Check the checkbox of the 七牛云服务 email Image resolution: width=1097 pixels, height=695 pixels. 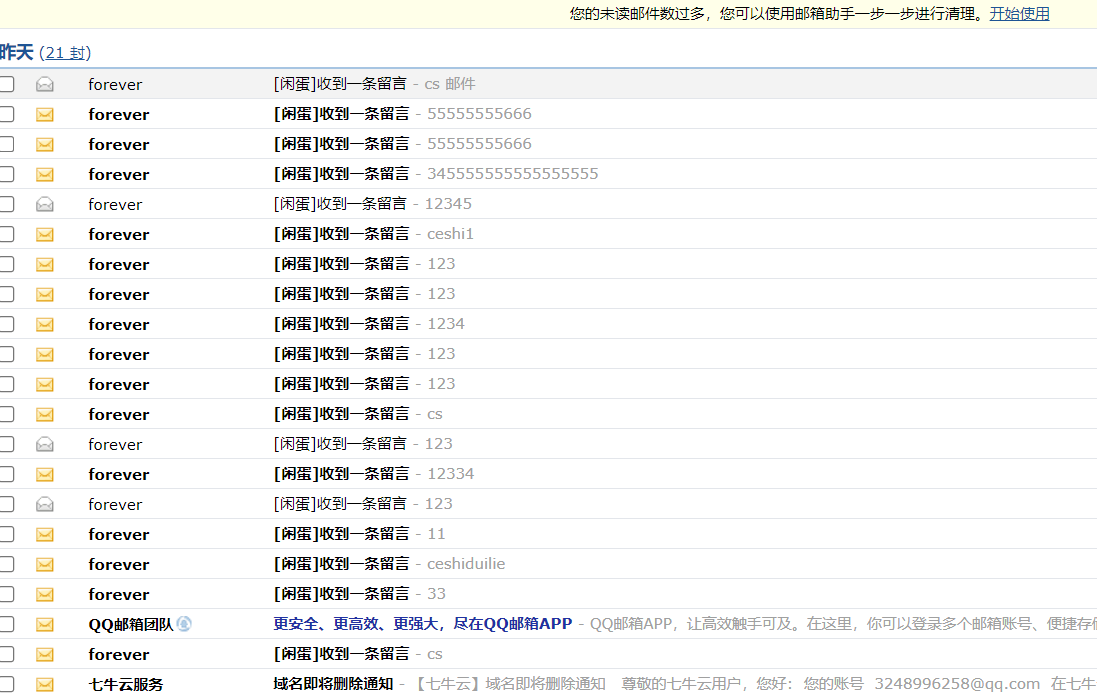point(6,684)
